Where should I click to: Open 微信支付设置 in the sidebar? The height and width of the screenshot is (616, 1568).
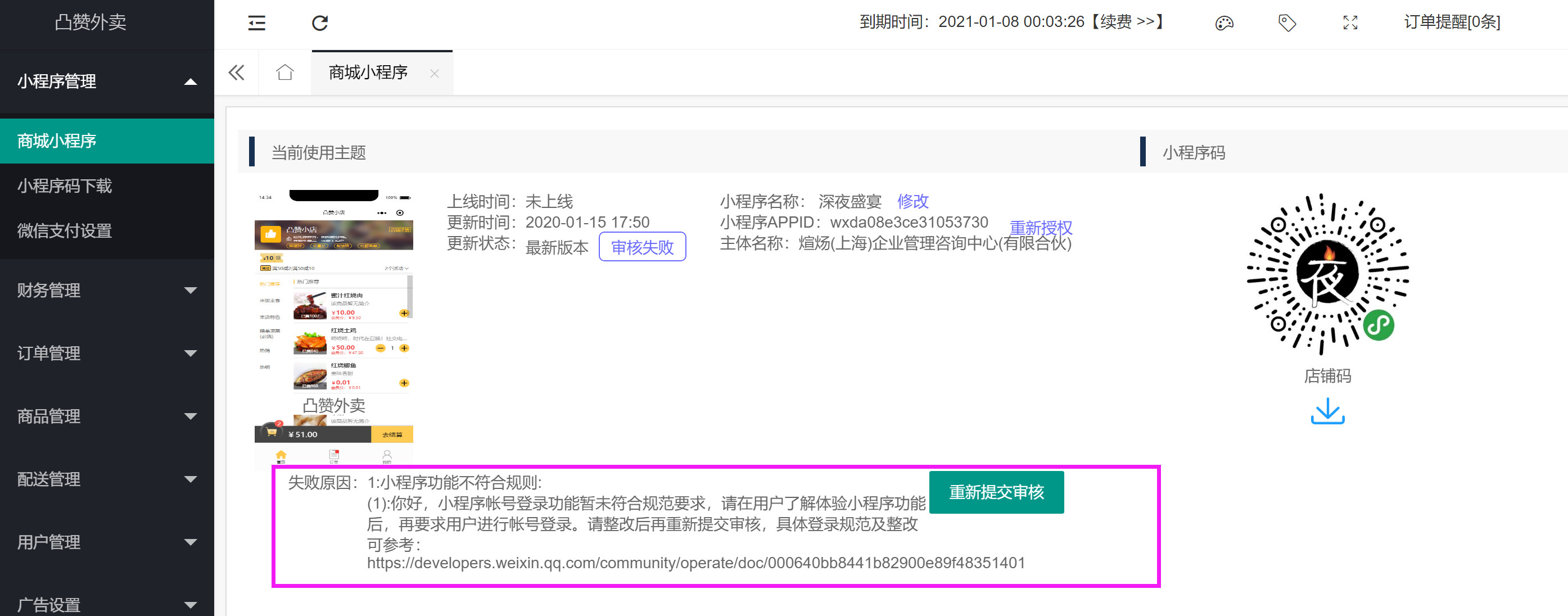pos(65,230)
